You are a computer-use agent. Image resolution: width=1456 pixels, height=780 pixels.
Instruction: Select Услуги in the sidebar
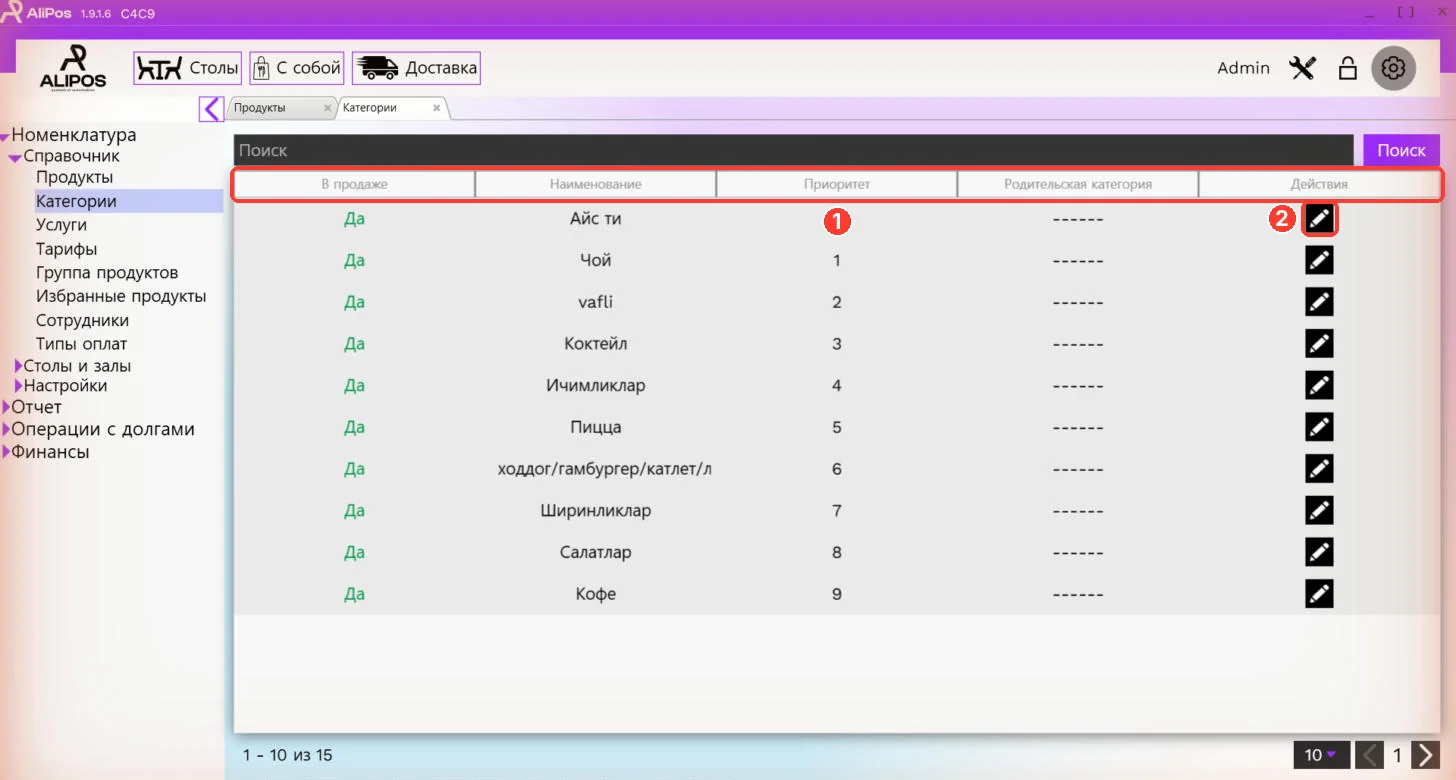(61, 225)
